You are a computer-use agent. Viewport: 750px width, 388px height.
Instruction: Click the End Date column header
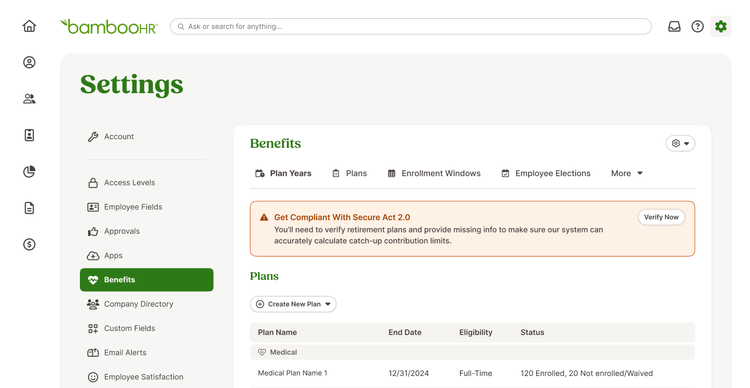[405, 333]
